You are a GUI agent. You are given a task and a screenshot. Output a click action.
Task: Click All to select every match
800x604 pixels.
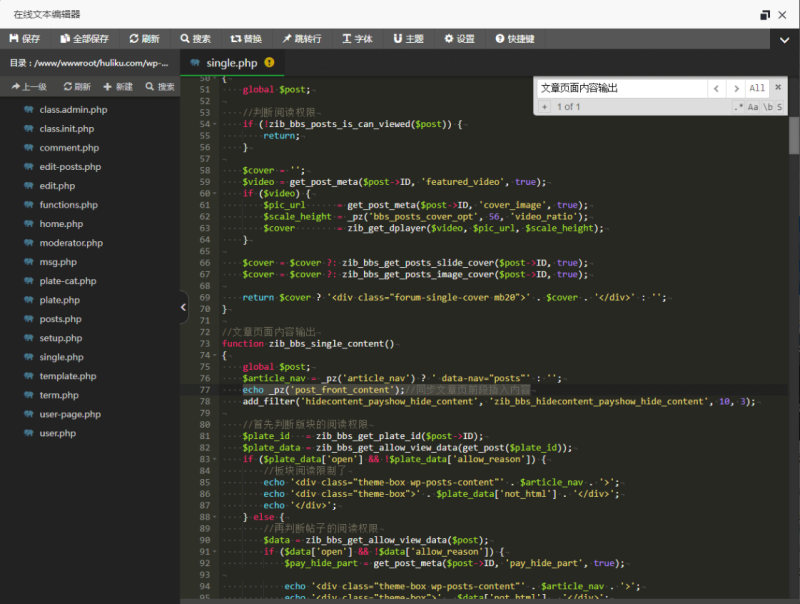click(x=757, y=88)
